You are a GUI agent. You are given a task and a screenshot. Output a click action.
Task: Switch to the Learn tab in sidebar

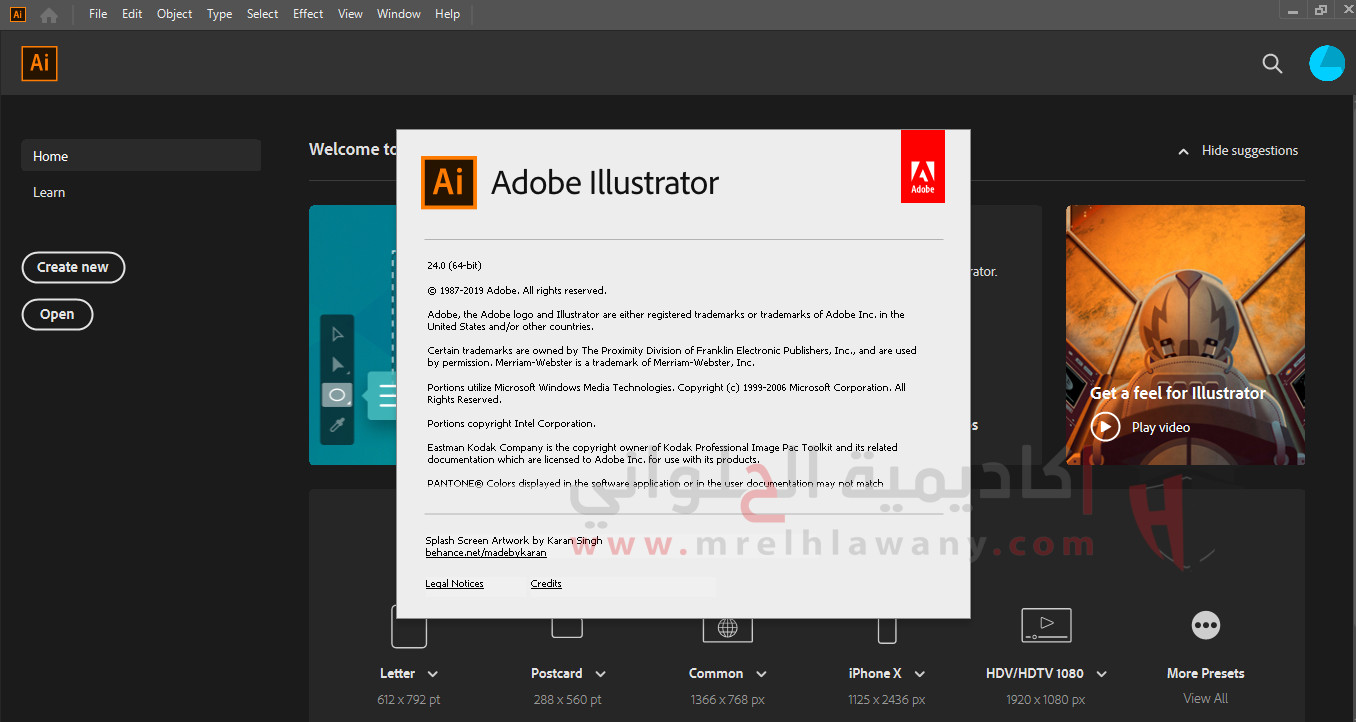click(49, 192)
